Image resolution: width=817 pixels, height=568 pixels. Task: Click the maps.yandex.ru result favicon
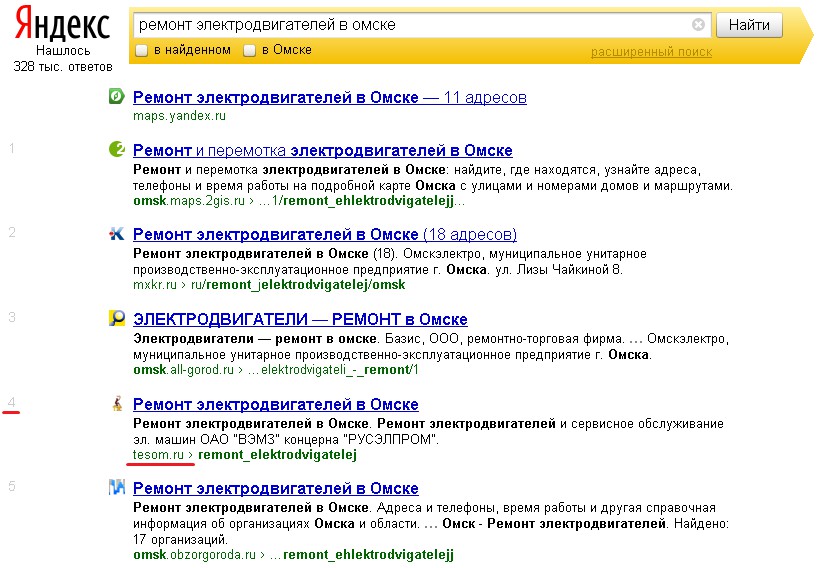coord(117,96)
